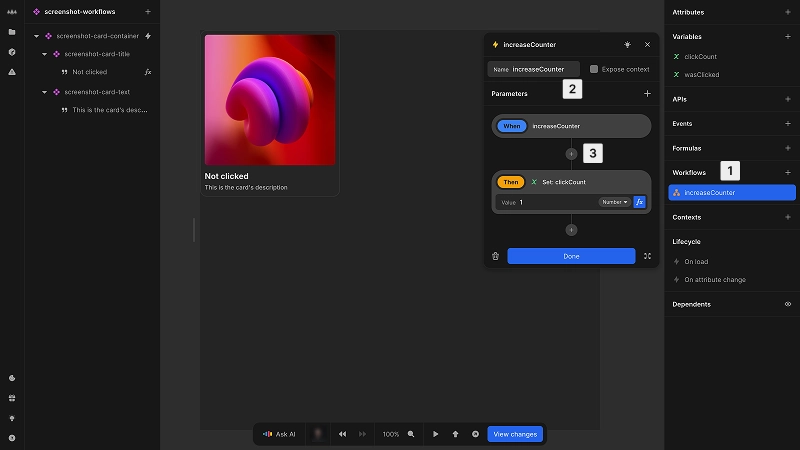Add a new workflow

(787, 172)
